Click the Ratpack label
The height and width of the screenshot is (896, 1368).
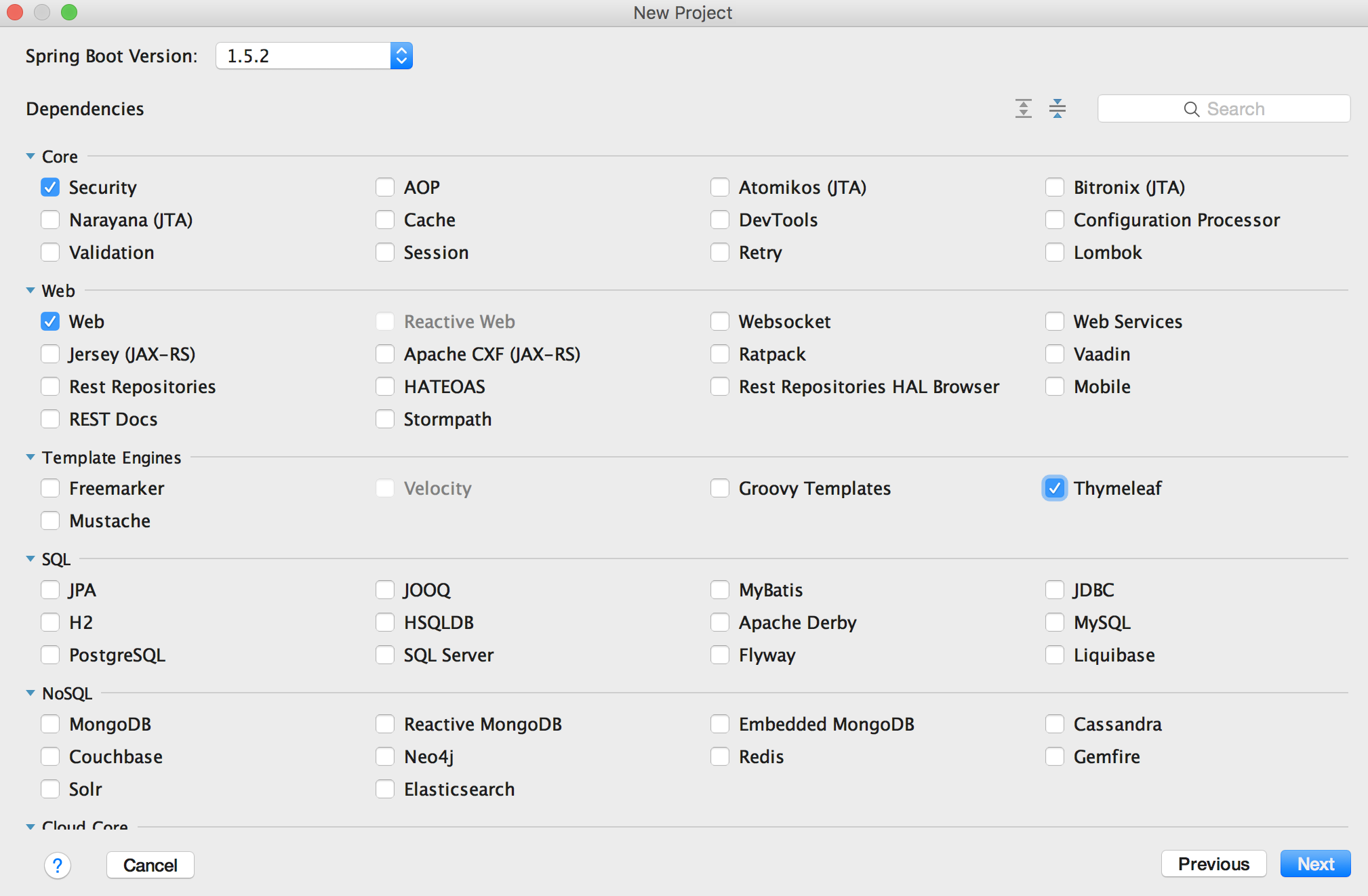point(772,354)
